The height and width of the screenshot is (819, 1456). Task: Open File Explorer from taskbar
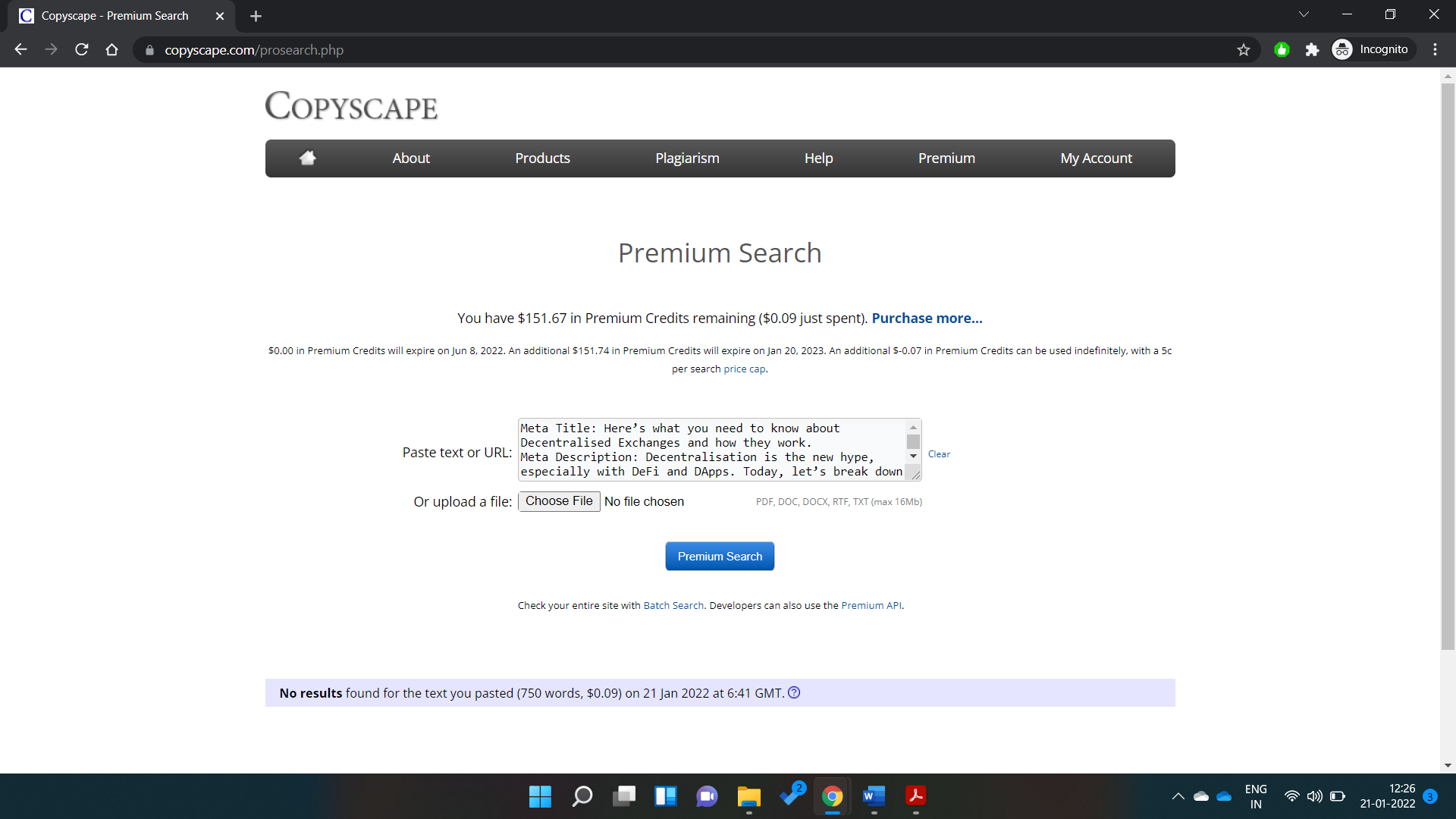coord(749,796)
